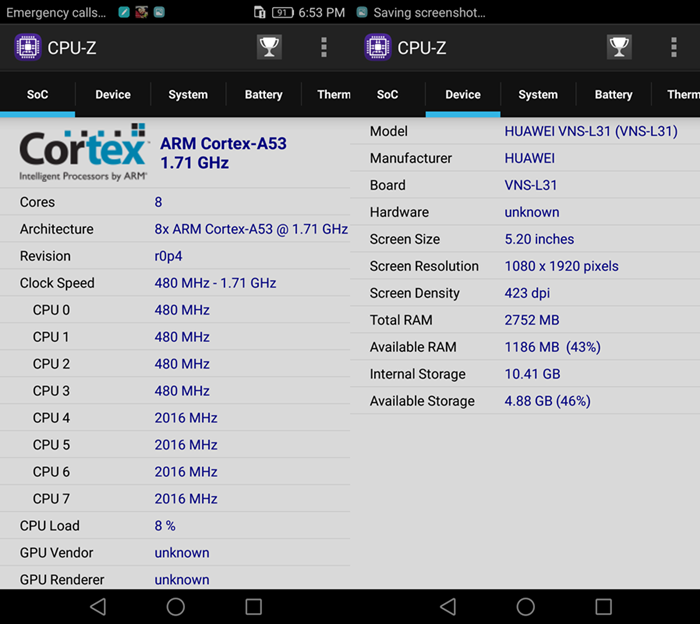The width and height of the screenshot is (700, 624).
Task: Tap the CPU 7 row
Action: point(175,499)
